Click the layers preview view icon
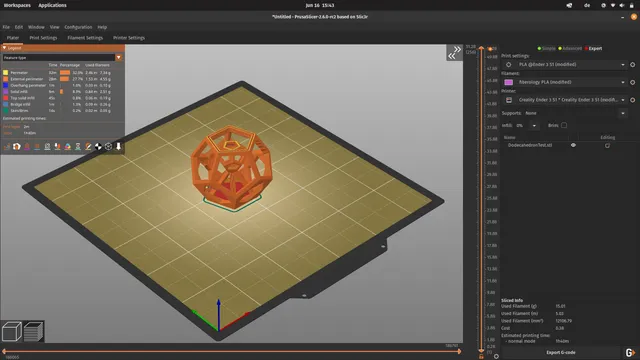 click(x=33, y=331)
